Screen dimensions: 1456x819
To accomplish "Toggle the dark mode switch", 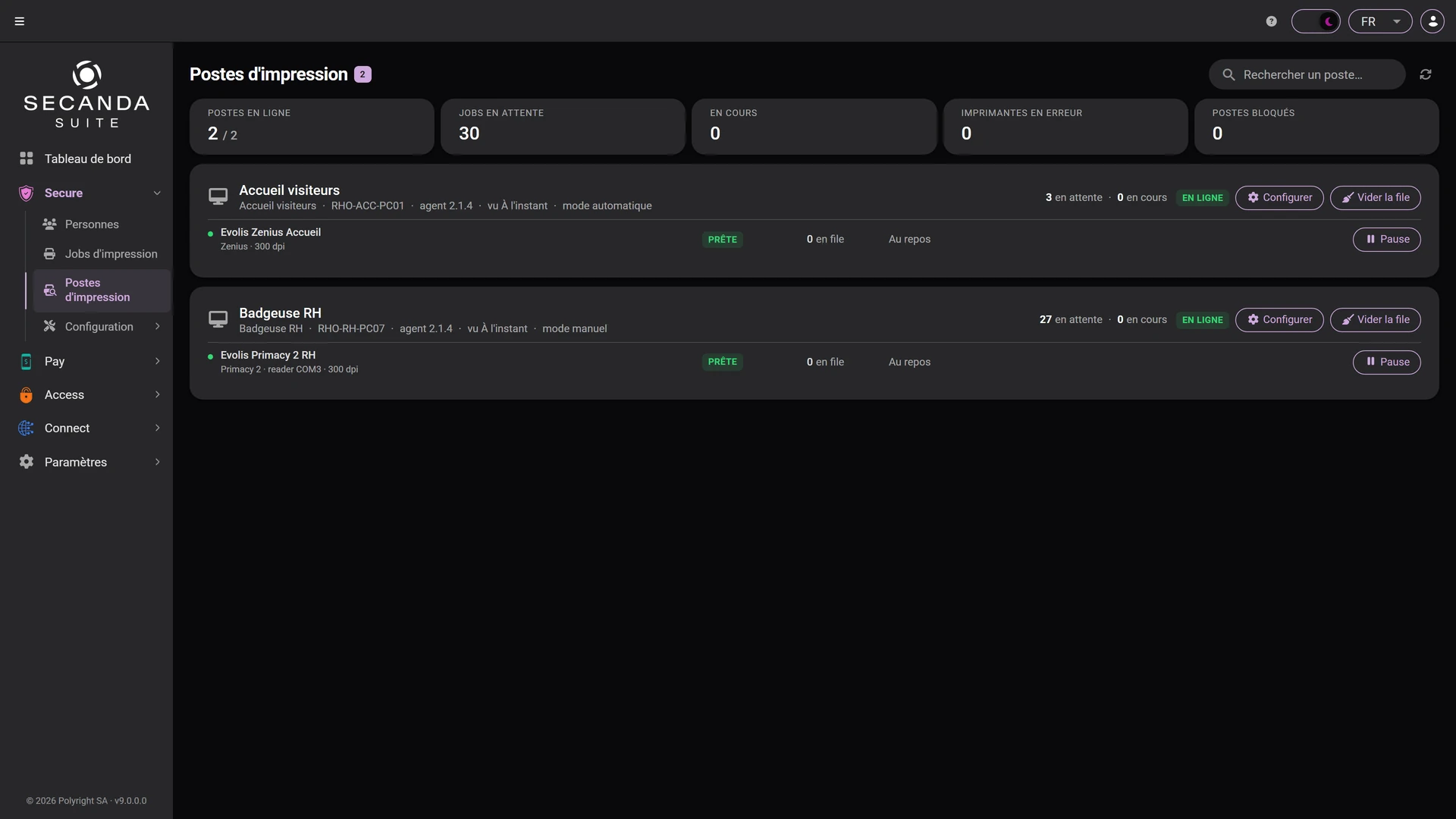I will click(x=1316, y=21).
